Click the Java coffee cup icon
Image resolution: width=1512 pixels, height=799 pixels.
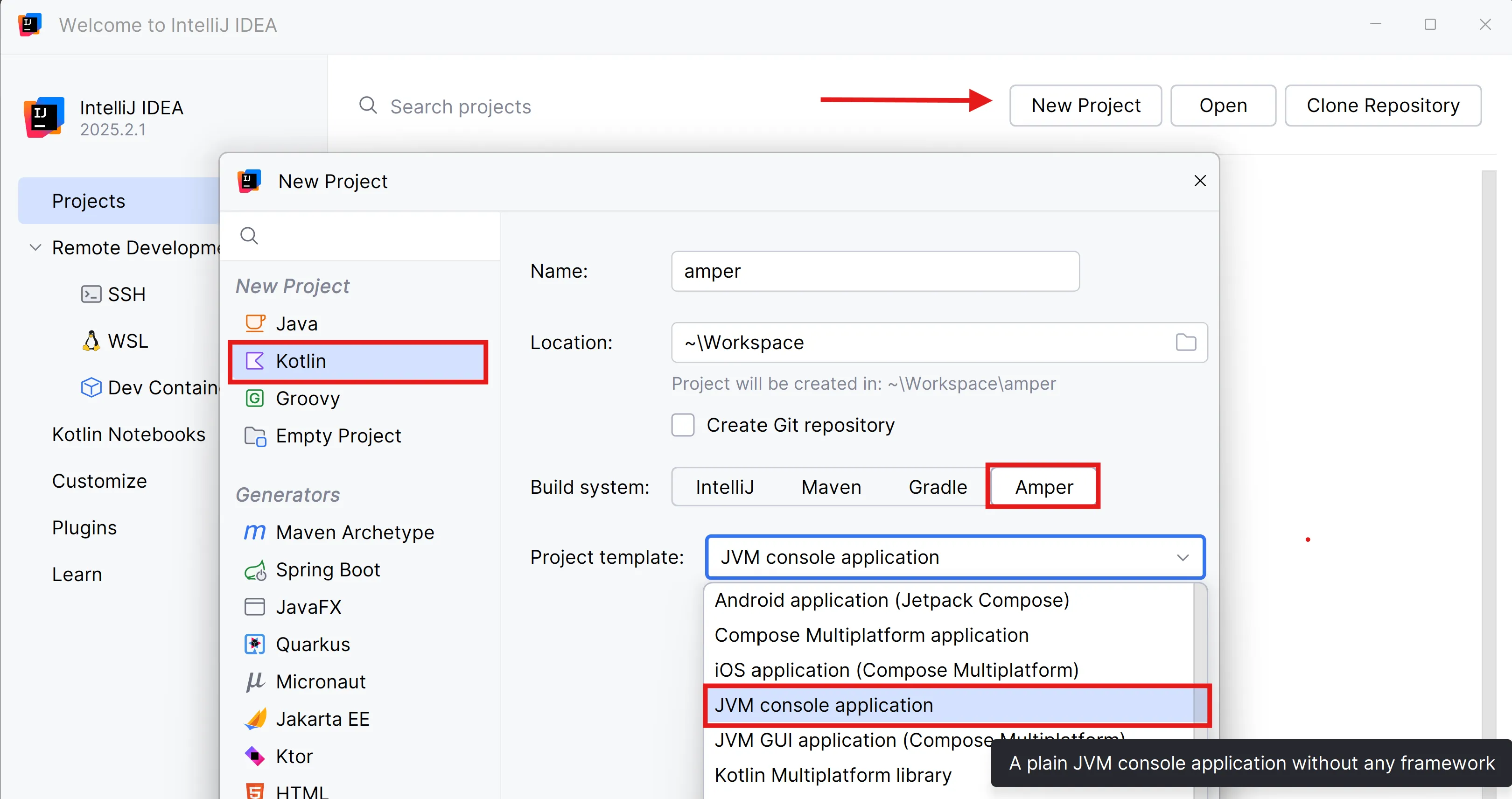(255, 323)
